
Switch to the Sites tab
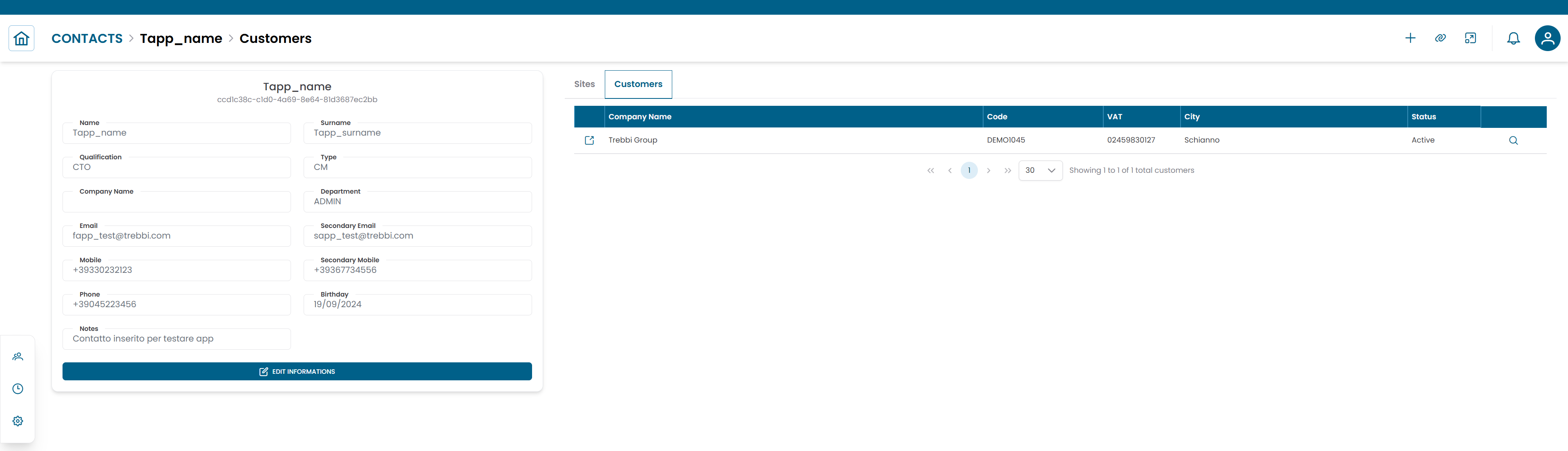click(584, 84)
